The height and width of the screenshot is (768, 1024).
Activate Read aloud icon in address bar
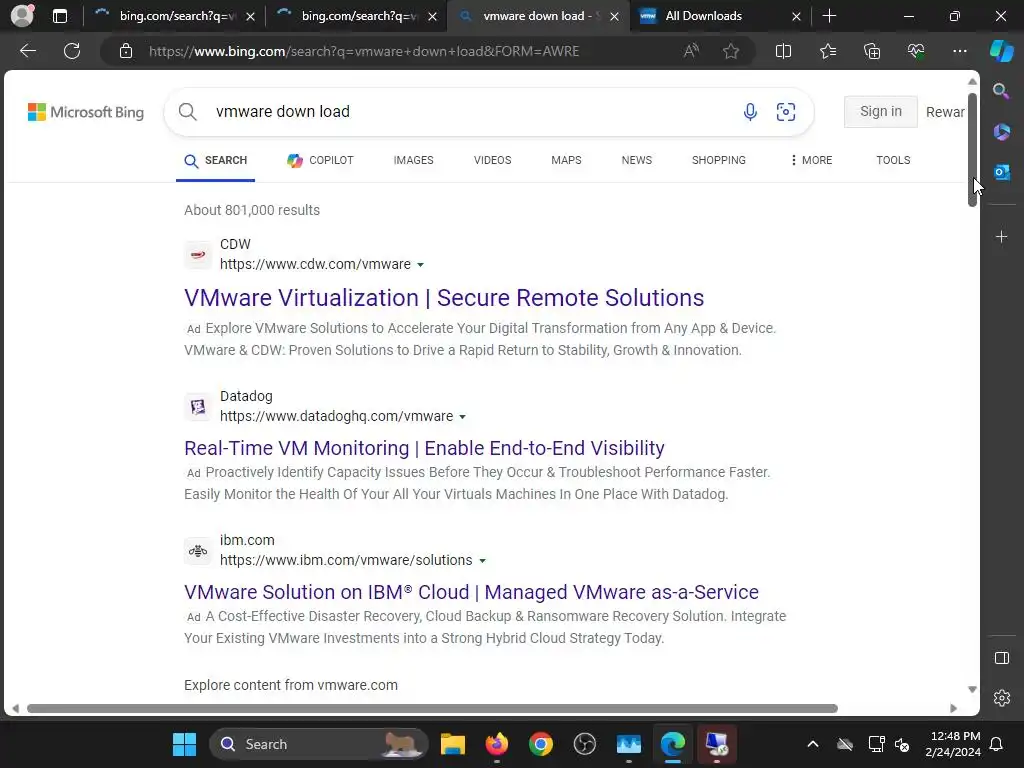pos(691,51)
